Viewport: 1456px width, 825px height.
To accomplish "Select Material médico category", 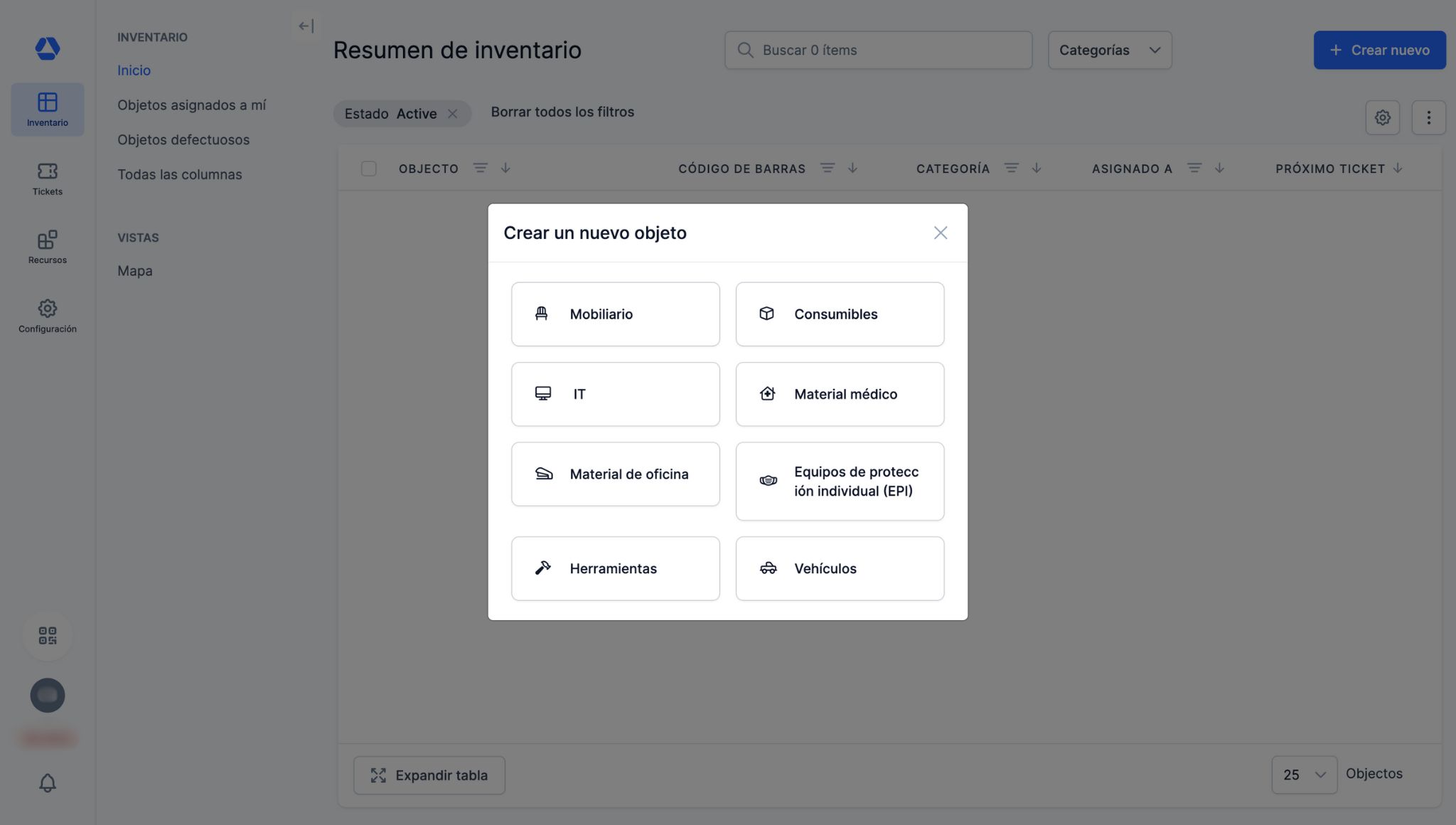I will click(x=840, y=394).
